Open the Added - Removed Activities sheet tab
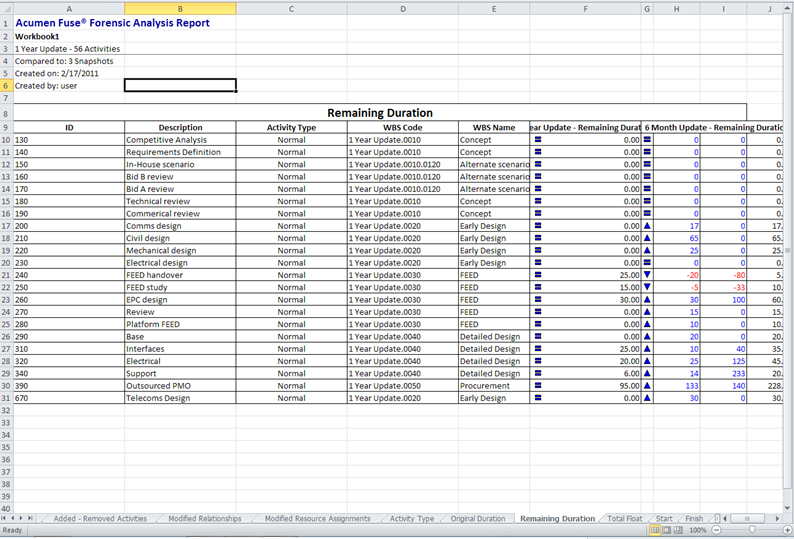 [x=100, y=518]
